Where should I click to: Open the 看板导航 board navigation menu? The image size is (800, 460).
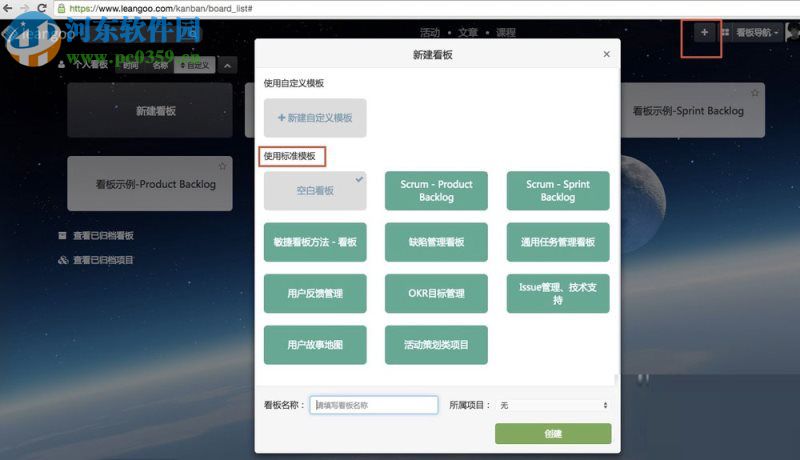point(757,33)
